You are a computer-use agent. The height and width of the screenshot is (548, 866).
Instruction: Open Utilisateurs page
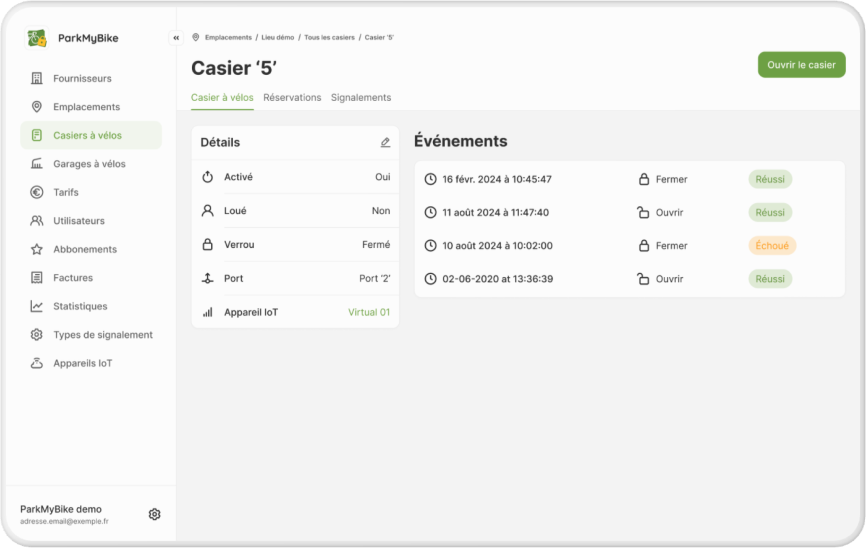click(78, 221)
